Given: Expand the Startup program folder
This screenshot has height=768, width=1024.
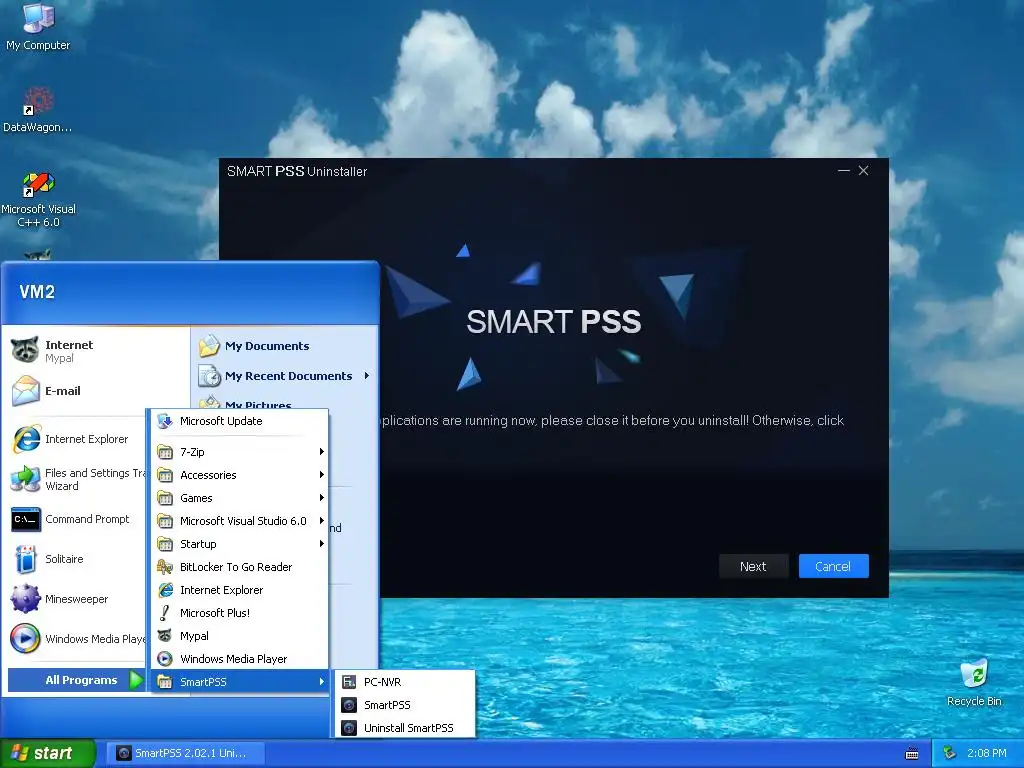Looking at the screenshot, I should 240,544.
